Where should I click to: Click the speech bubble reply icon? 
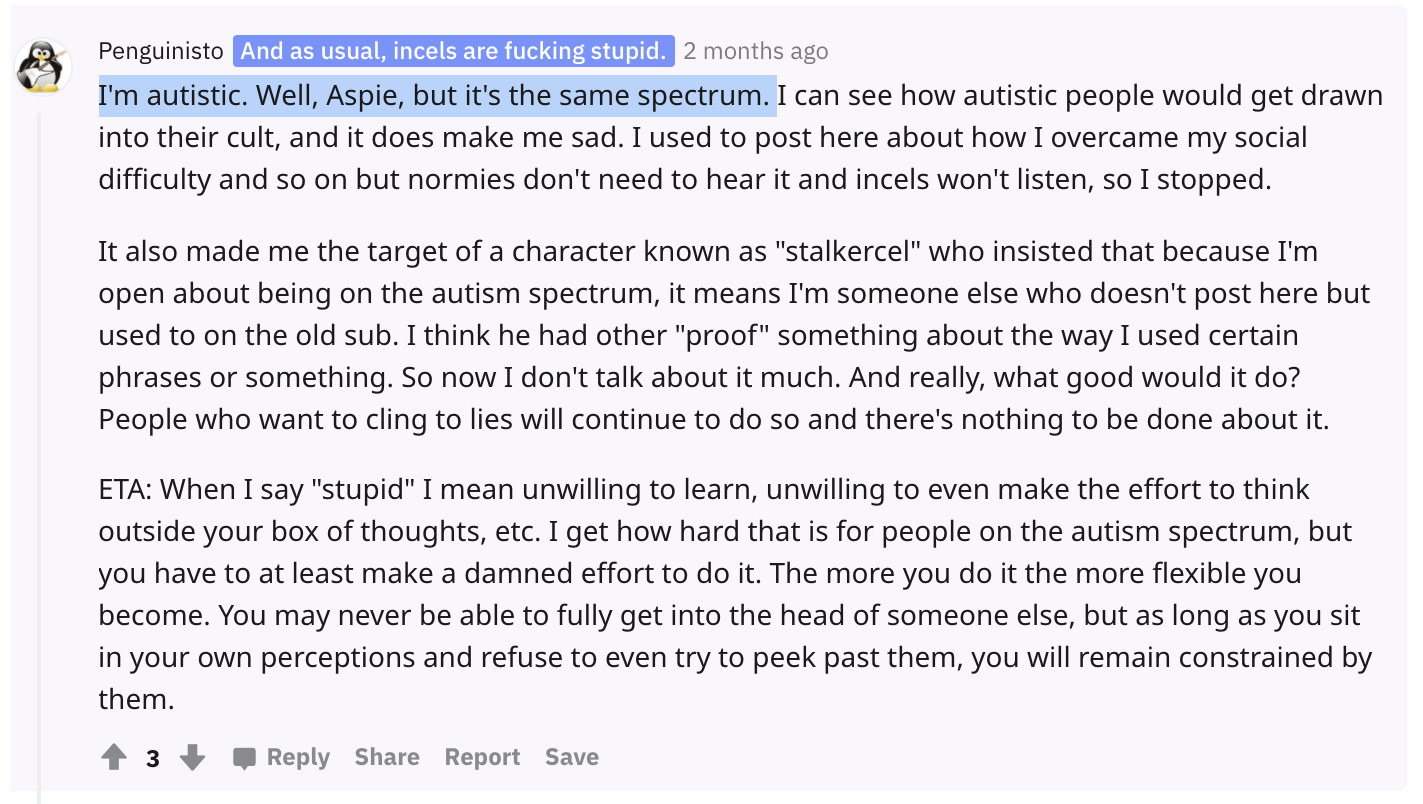244,758
